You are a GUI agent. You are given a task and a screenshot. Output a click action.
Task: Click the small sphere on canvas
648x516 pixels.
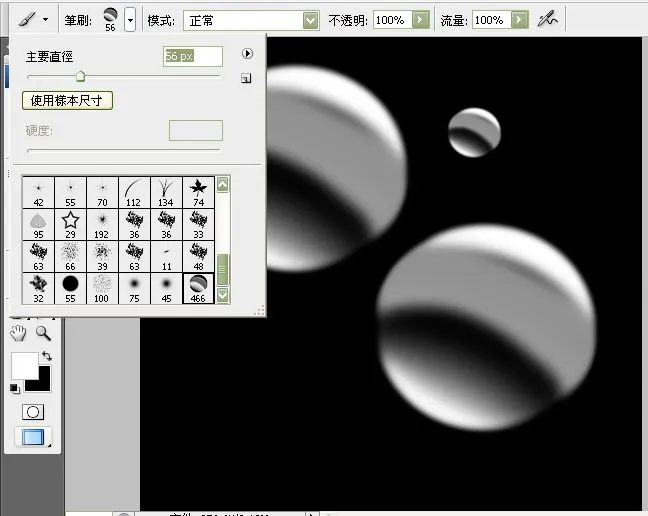tap(474, 132)
